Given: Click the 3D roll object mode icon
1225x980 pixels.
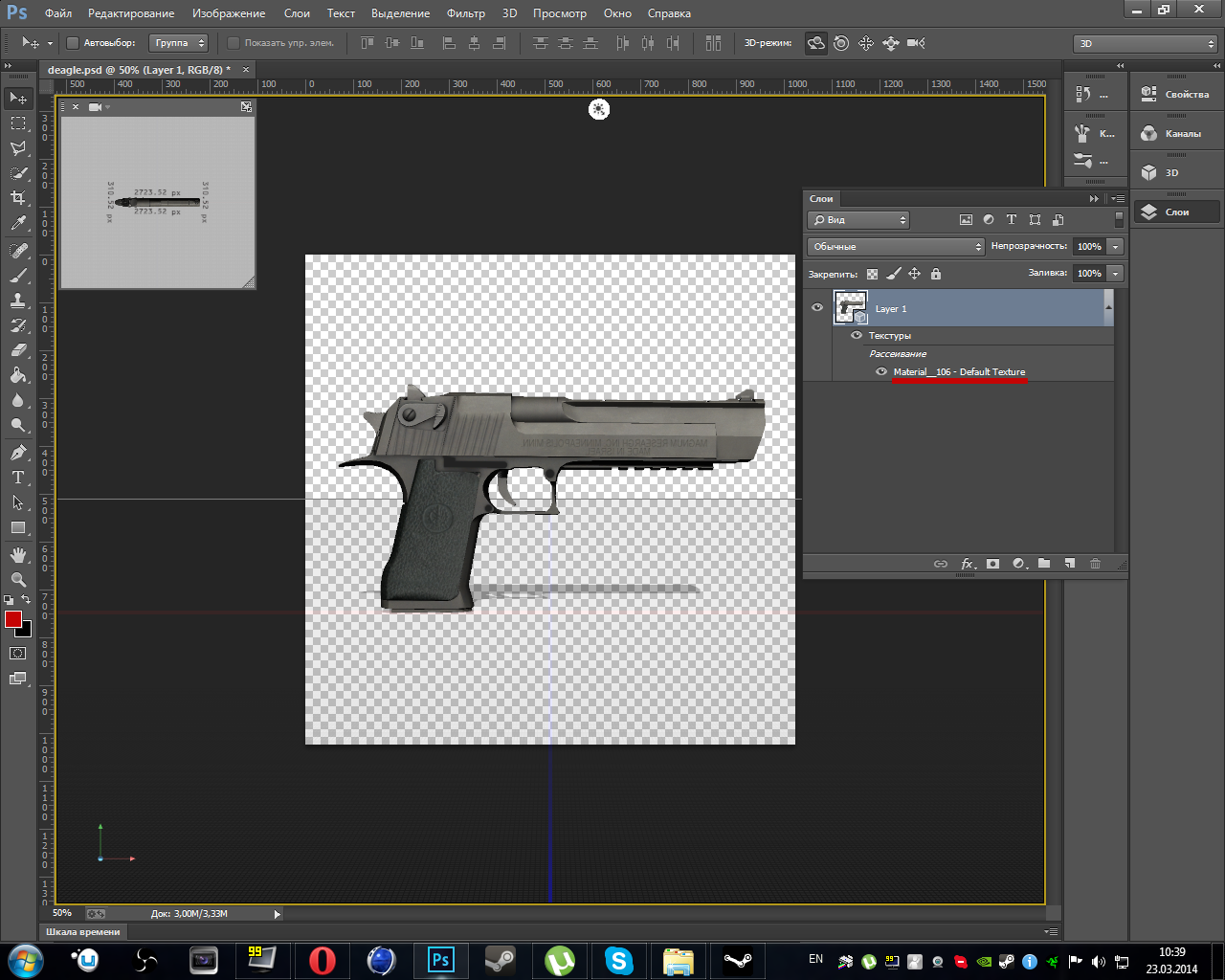Looking at the screenshot, I should (841, 43).
